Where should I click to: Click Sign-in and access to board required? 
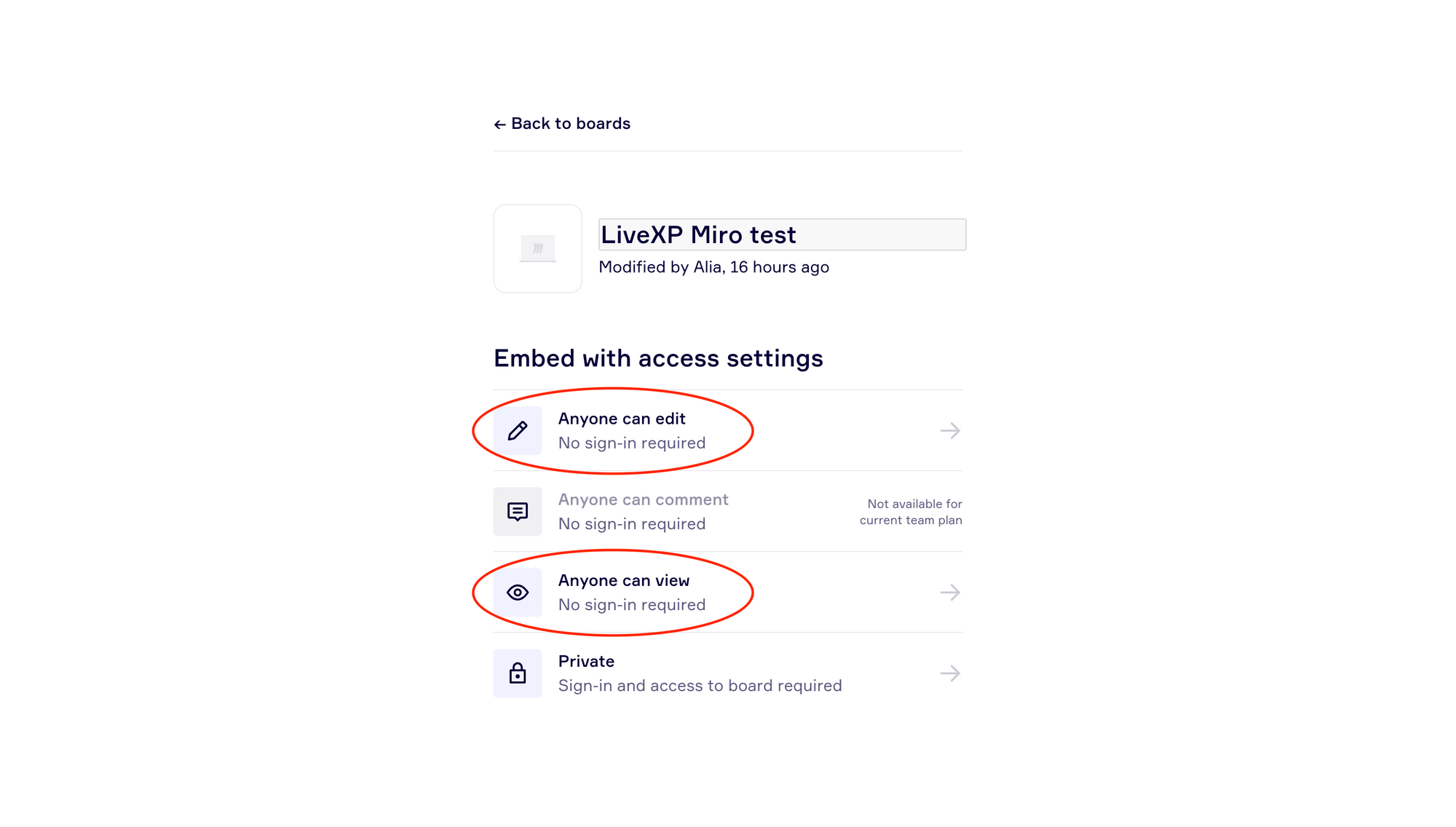(700, 686)
